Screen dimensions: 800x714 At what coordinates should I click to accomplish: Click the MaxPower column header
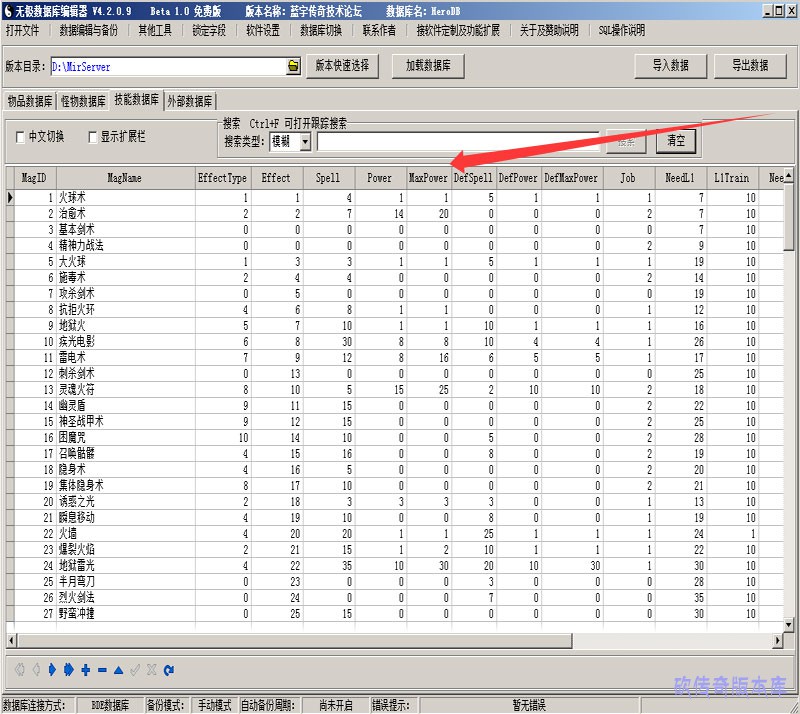(428, 178)
